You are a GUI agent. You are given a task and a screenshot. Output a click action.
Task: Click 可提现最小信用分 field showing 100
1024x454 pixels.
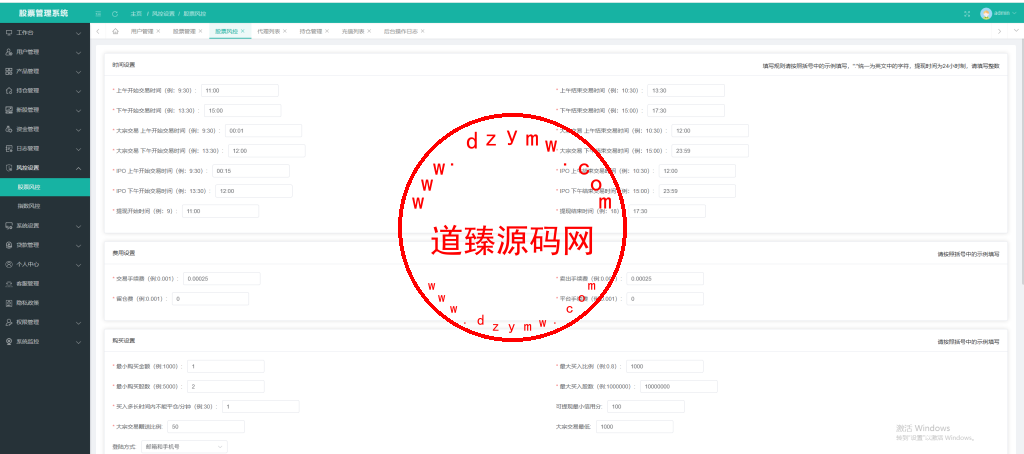pos(646,407)
